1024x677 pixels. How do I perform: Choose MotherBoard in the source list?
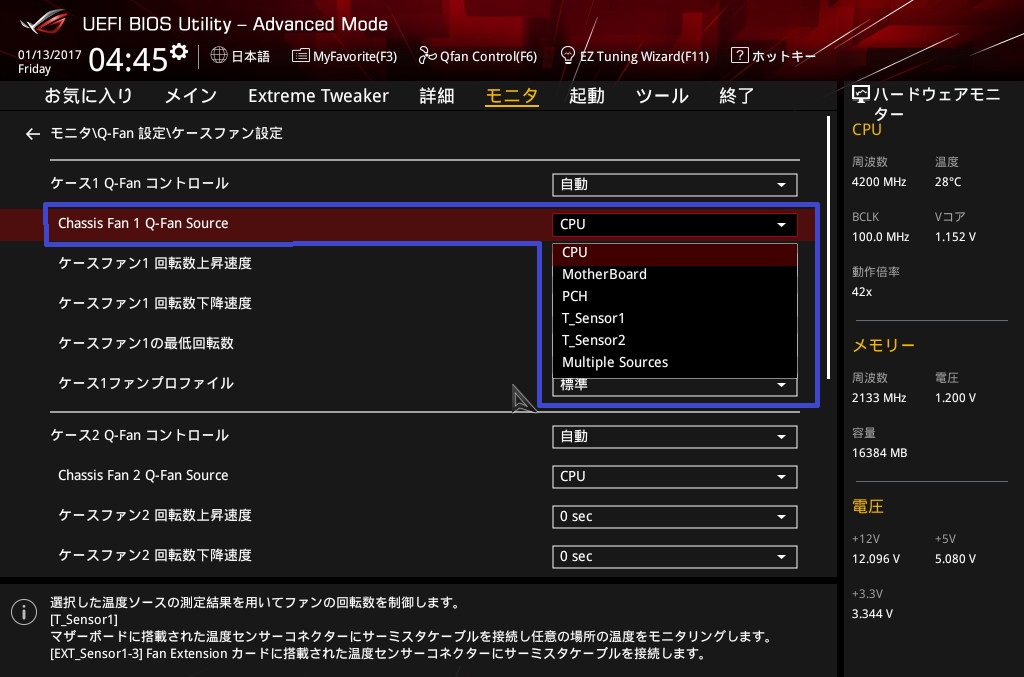[675, 275]
